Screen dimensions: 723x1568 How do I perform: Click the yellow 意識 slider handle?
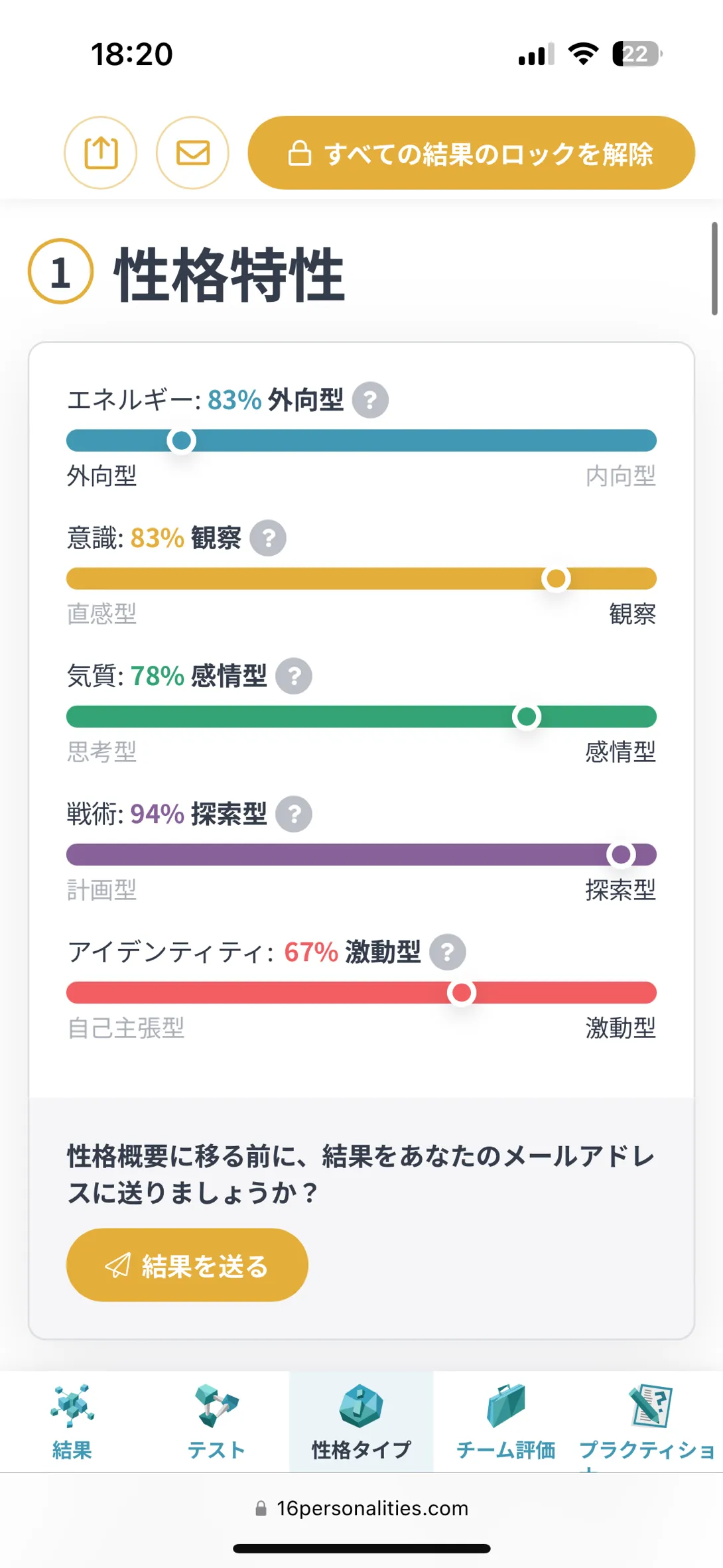tap(556, 578)
